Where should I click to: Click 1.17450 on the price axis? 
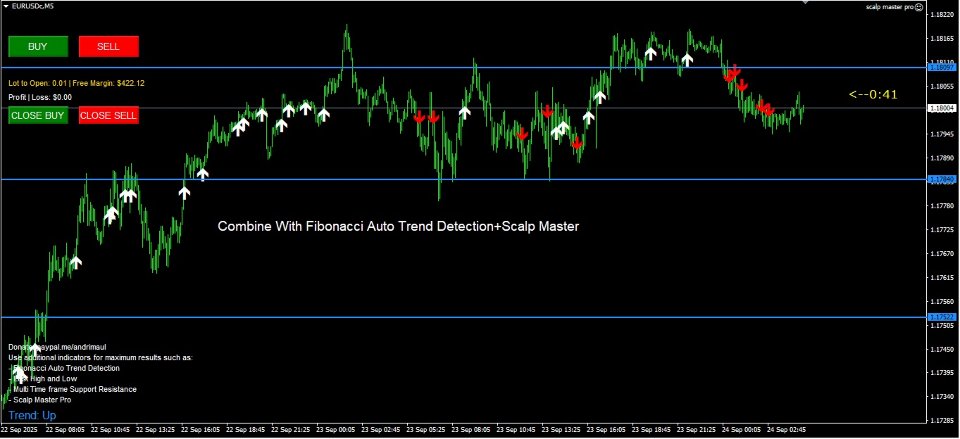click(x=942, y=349)
